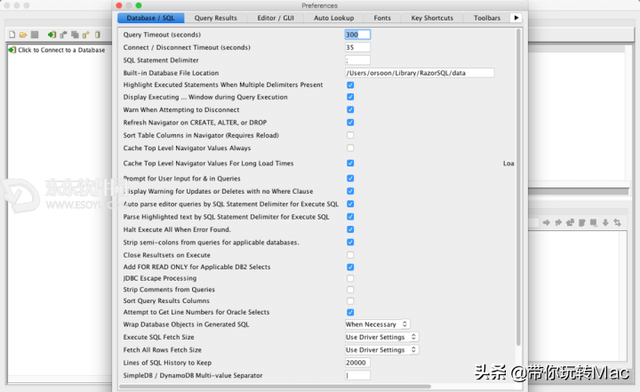Uncheck Highlight Executed Statements checkbox
This screenshot has width=640, height=392.
(350, 85)
